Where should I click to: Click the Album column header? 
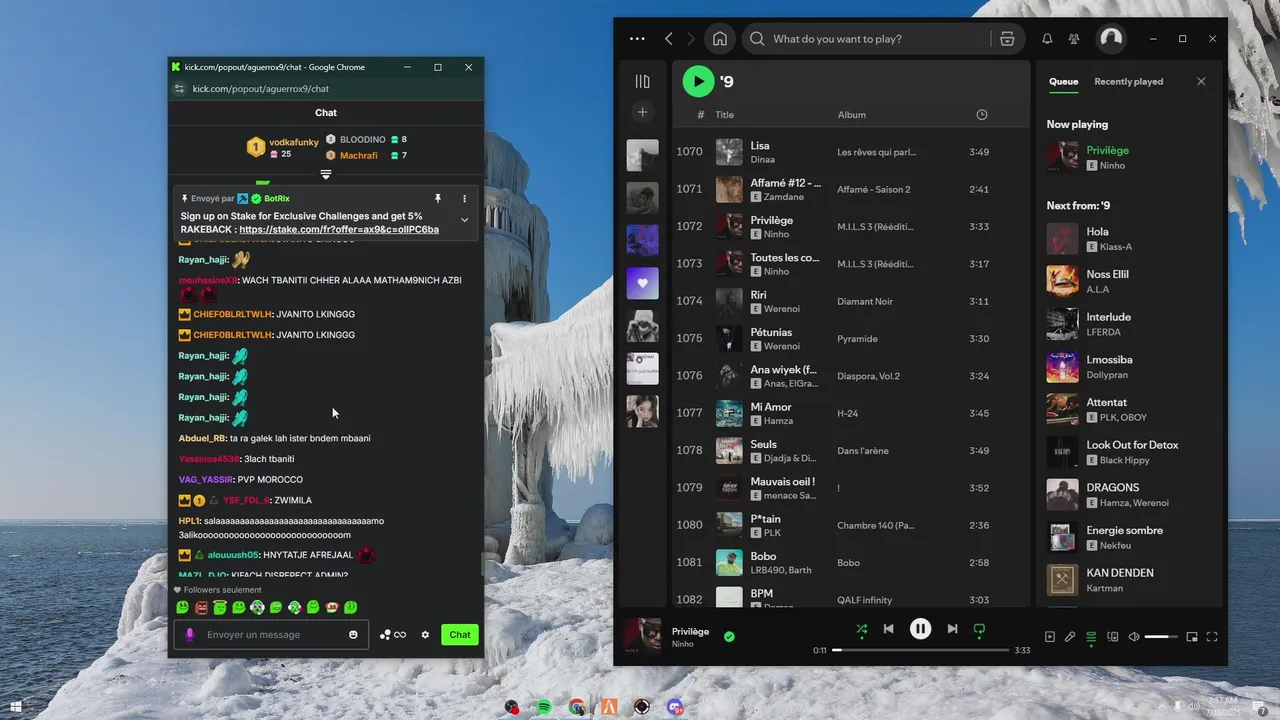(x=852, y=115)
